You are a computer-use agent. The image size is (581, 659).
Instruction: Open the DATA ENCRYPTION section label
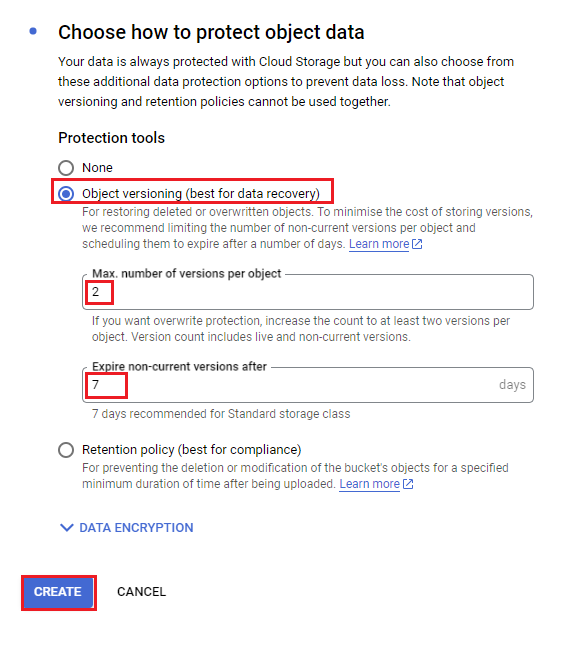pos(136,528)
